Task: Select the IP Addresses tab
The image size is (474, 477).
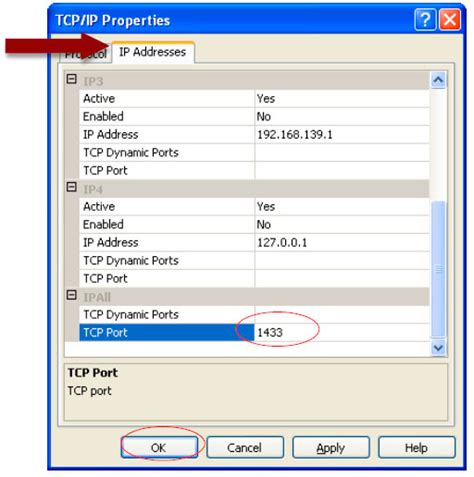Action: (153, 52)
